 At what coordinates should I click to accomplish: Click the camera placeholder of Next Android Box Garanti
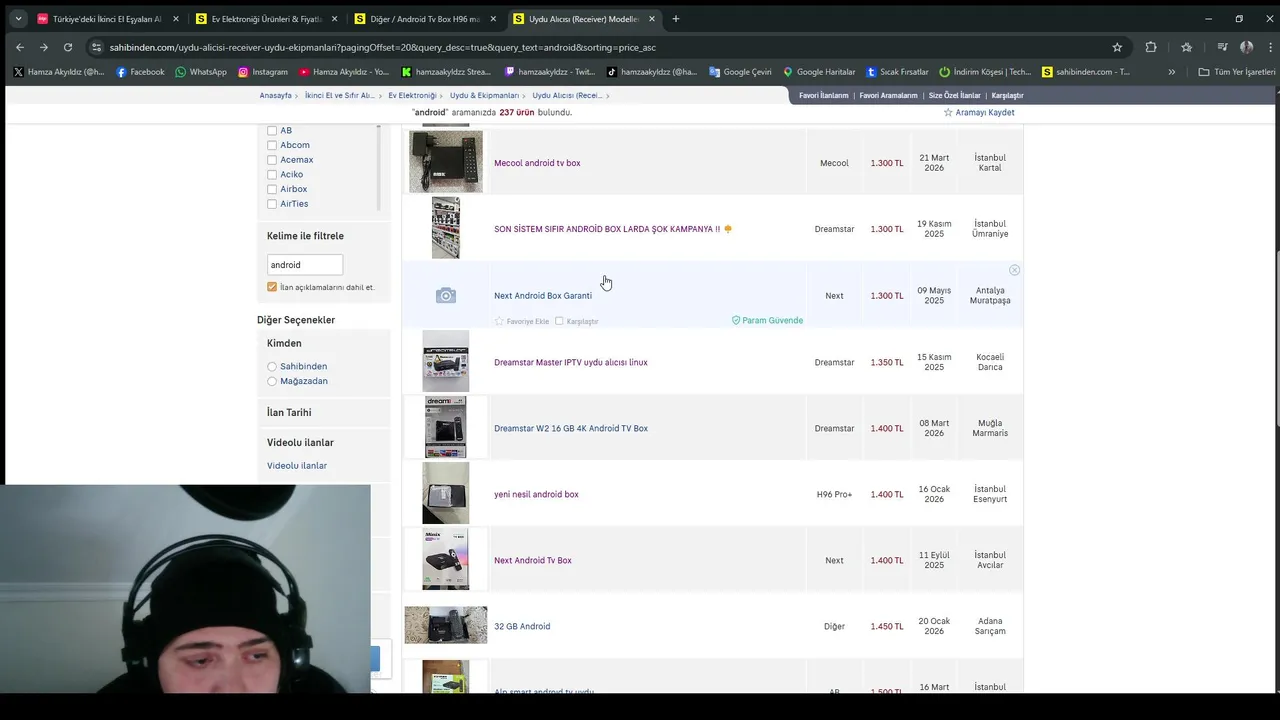pyautogui.click(x=446, y=295)
